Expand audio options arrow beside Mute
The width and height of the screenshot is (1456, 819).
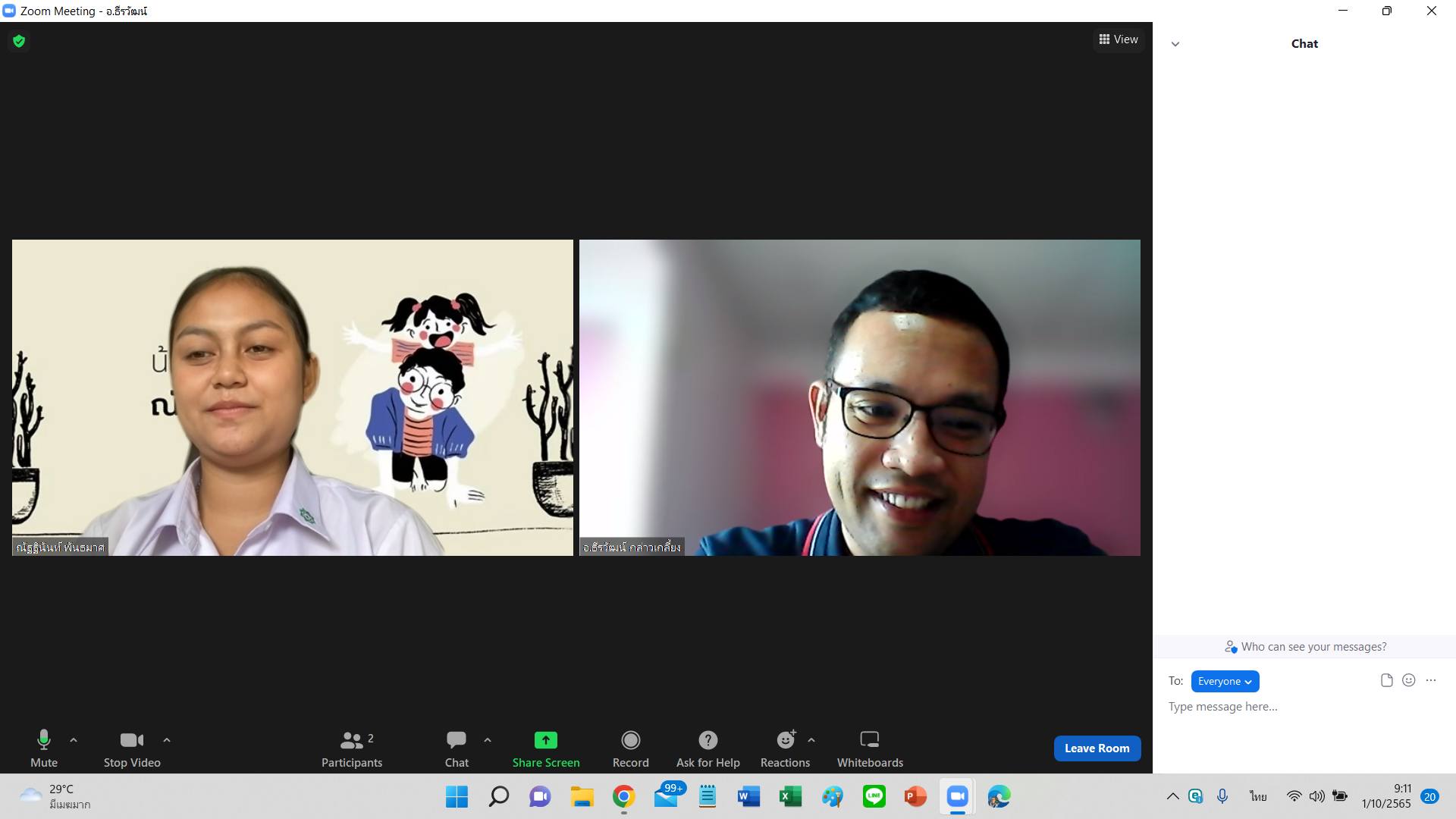74,739
